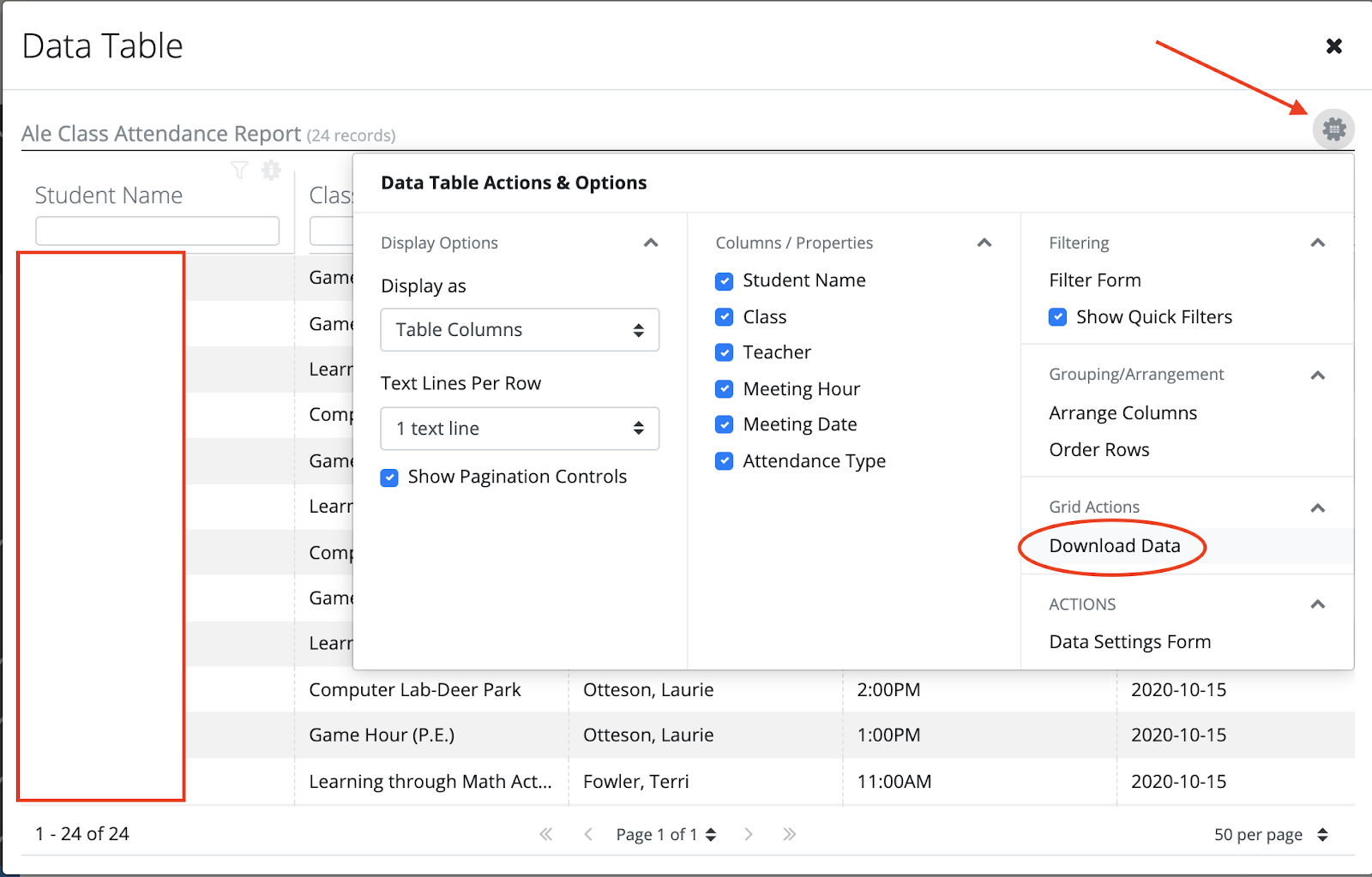Select Download Data under Grid Actions
This screenshot has height=877, width=1372.
click(x=1114, y=546)
